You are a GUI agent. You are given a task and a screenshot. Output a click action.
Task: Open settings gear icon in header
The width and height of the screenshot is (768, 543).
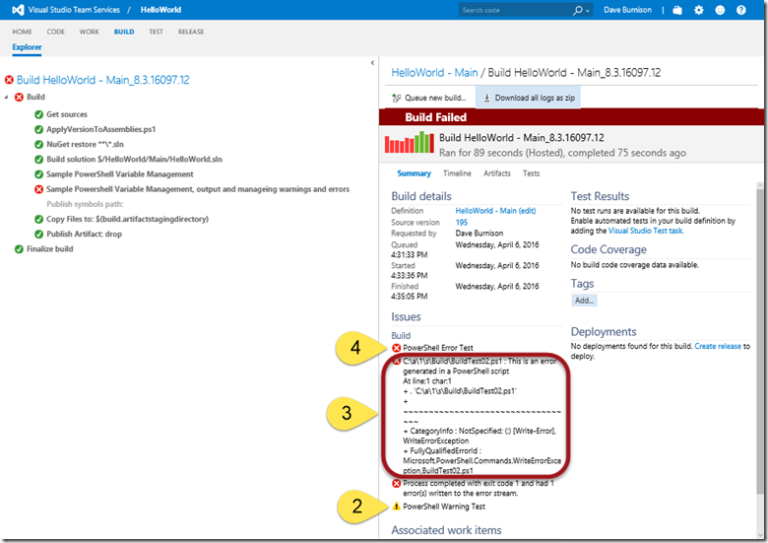click(x=699, y=10)
